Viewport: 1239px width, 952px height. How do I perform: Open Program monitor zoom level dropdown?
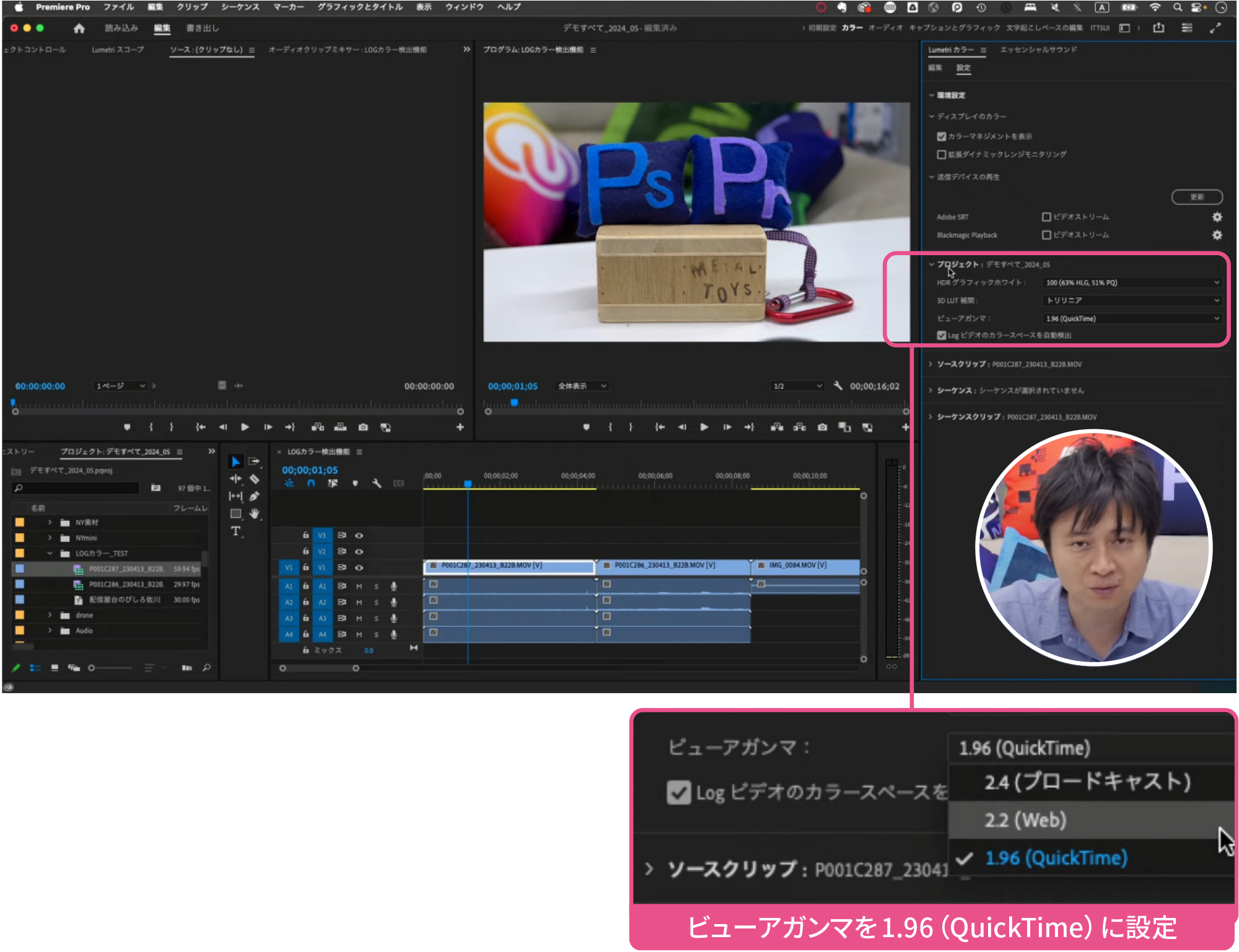(581, 386)
